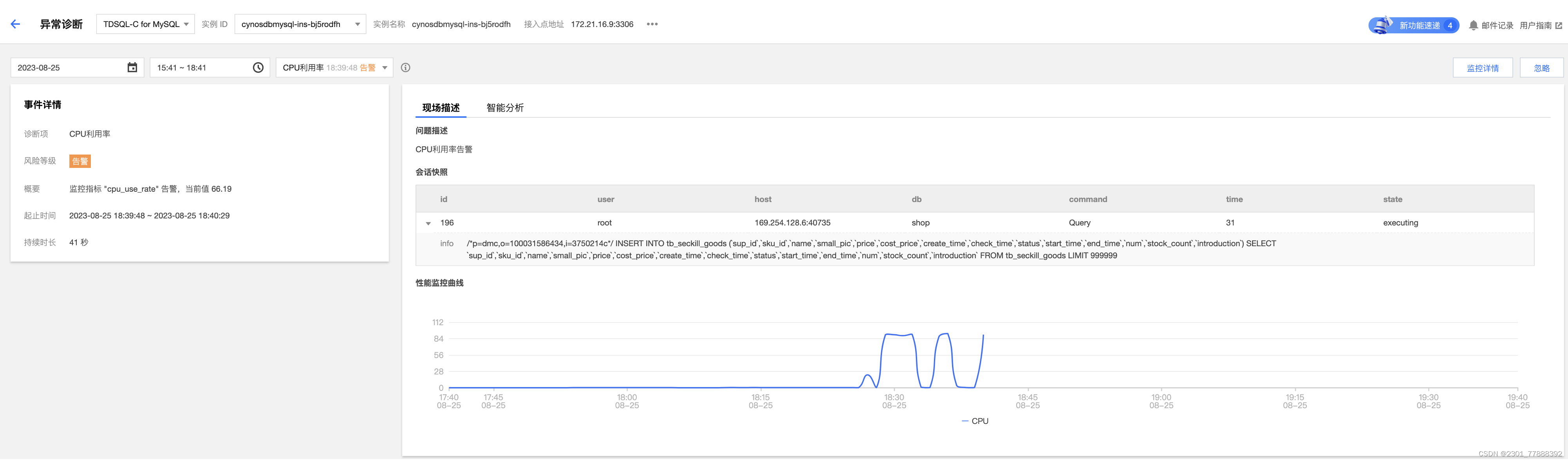Click the 事件详情 panel heading
The height and width of the screenshot is (461, 1568).
coord(43,104)
